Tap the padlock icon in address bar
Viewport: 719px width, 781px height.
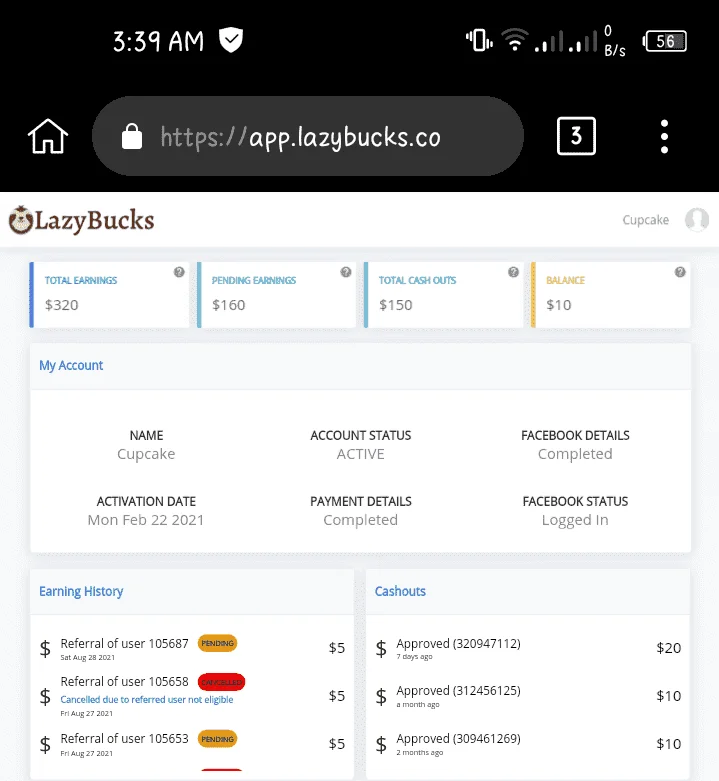tap(132, 136)
